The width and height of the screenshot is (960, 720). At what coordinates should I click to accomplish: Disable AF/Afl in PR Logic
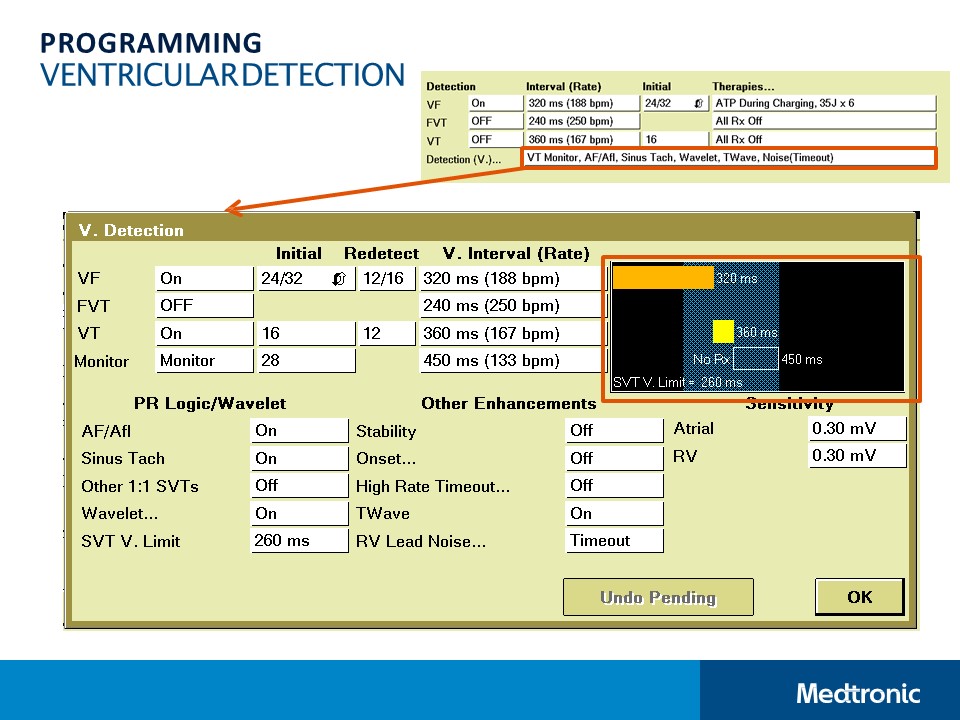pos(299,431)
